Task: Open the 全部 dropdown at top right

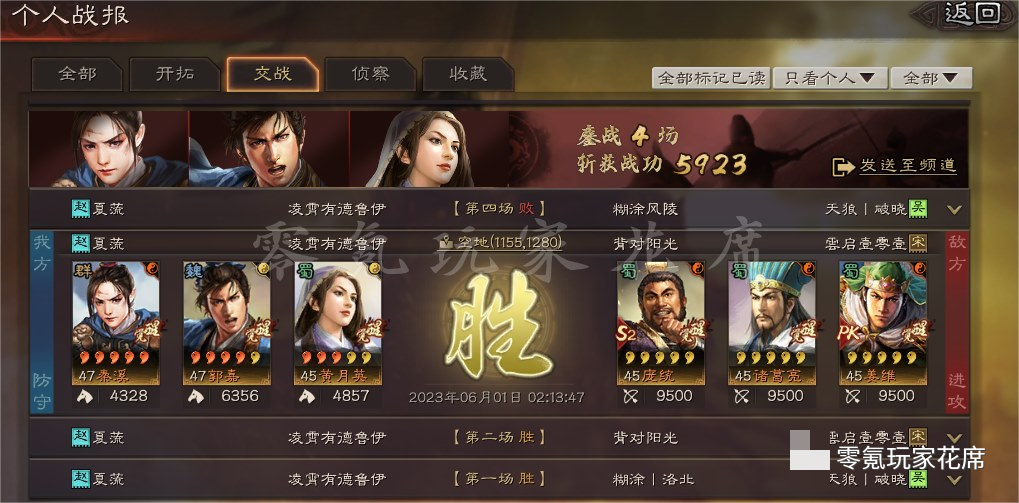Action: click(x=931, y=78)
